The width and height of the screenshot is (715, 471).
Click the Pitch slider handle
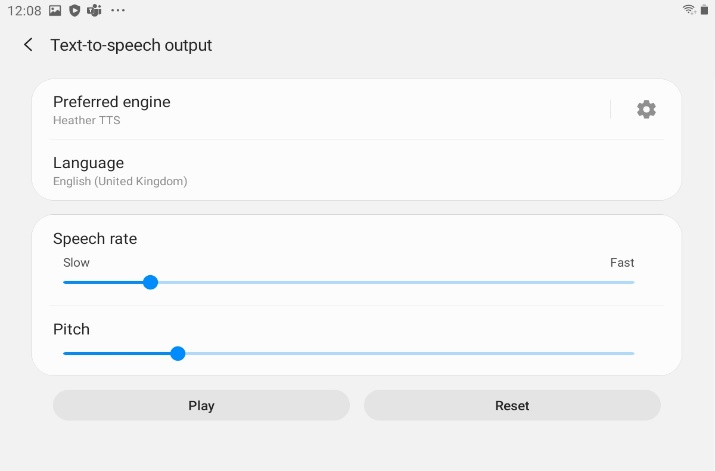[x=178, y=353]
